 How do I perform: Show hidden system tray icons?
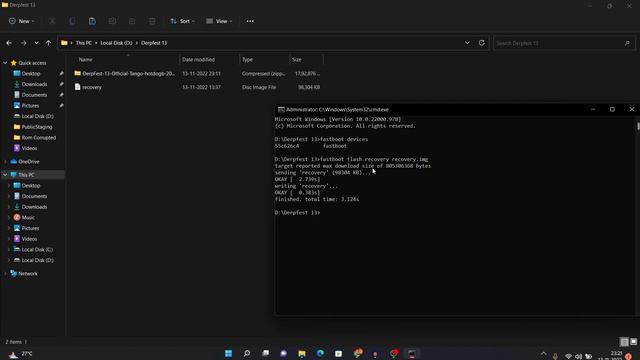543,354
